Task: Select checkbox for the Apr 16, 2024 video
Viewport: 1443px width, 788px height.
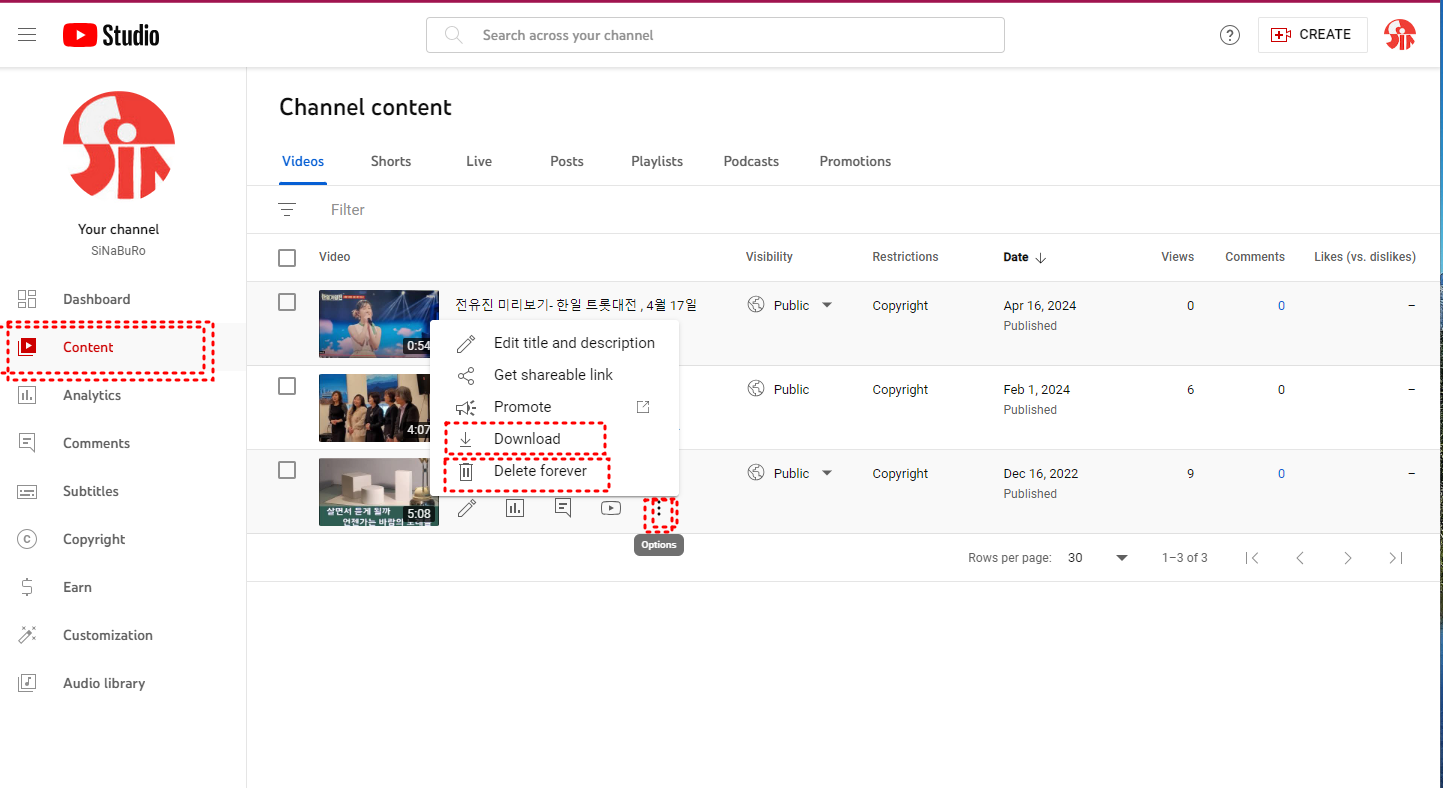Action: click(x=287, y=302)
